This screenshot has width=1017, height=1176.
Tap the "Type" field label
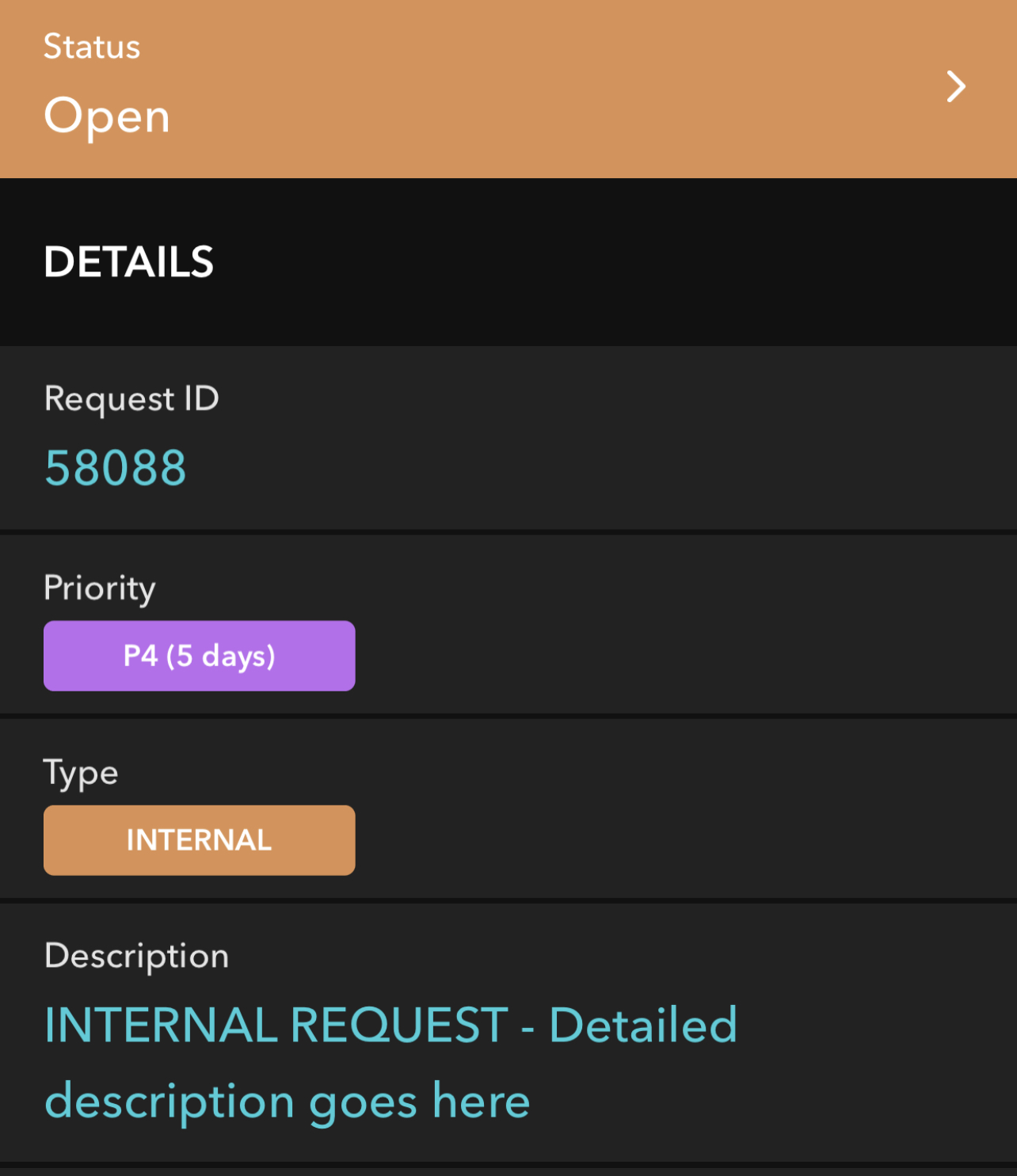click(x=81, y=773)
